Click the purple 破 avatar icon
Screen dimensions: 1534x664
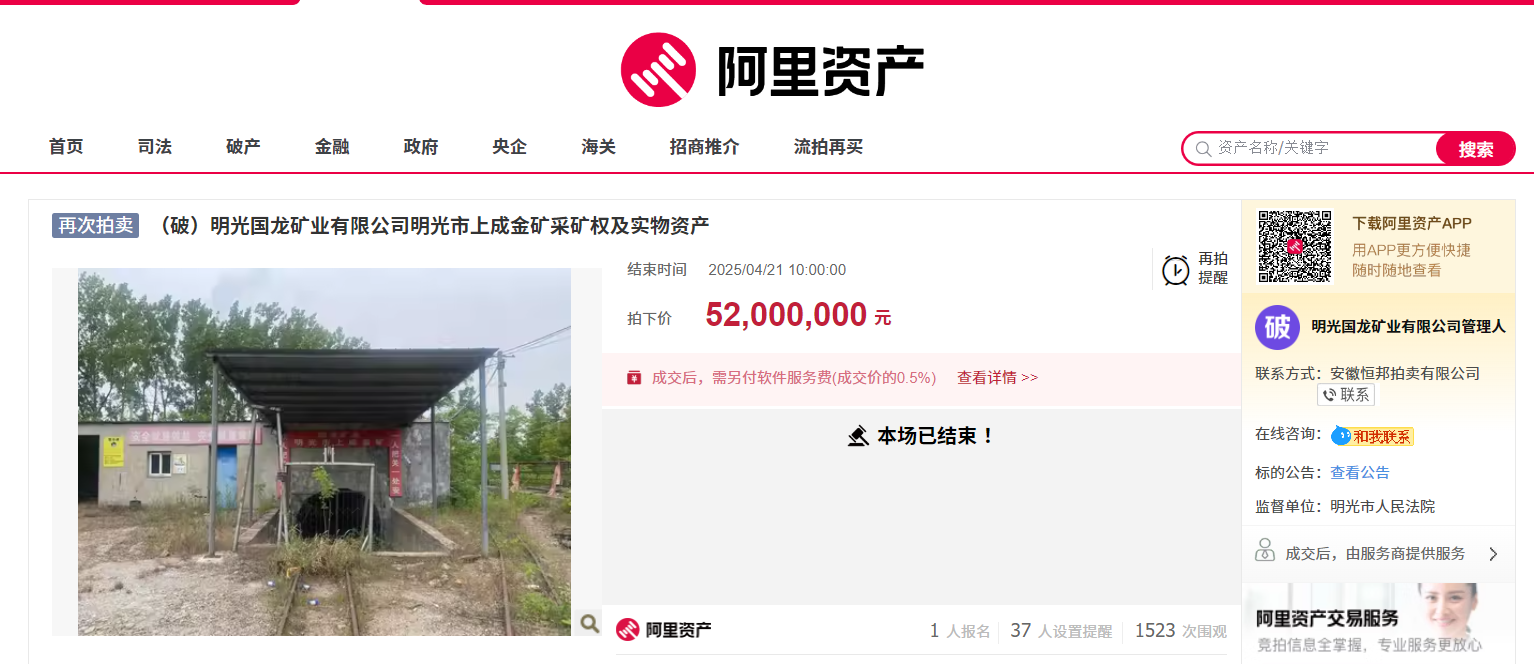pos(1277,327)
